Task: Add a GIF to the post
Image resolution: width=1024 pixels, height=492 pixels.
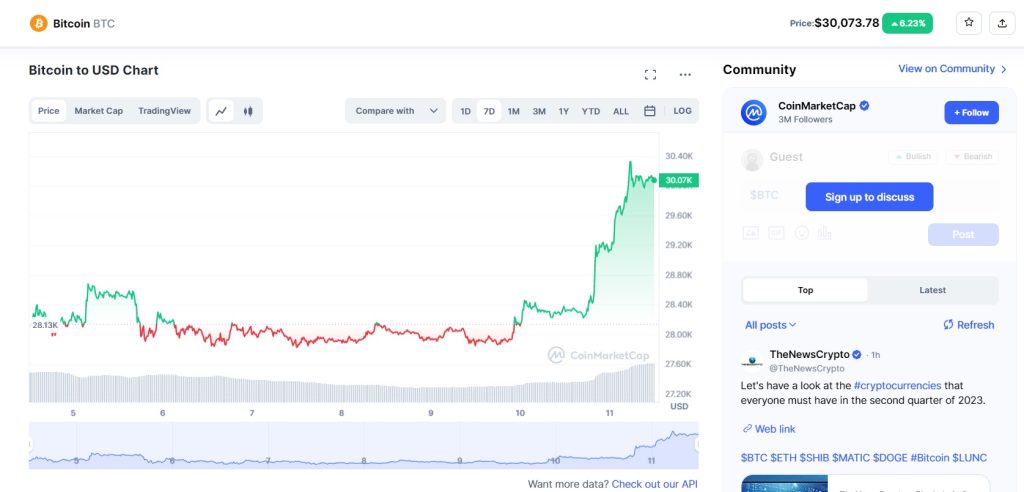Action: (x=776, y=233)
